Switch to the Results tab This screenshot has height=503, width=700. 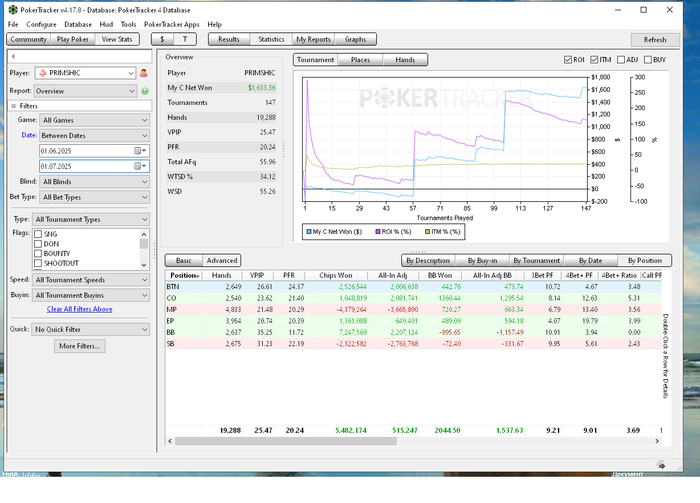tap(229, 39)
